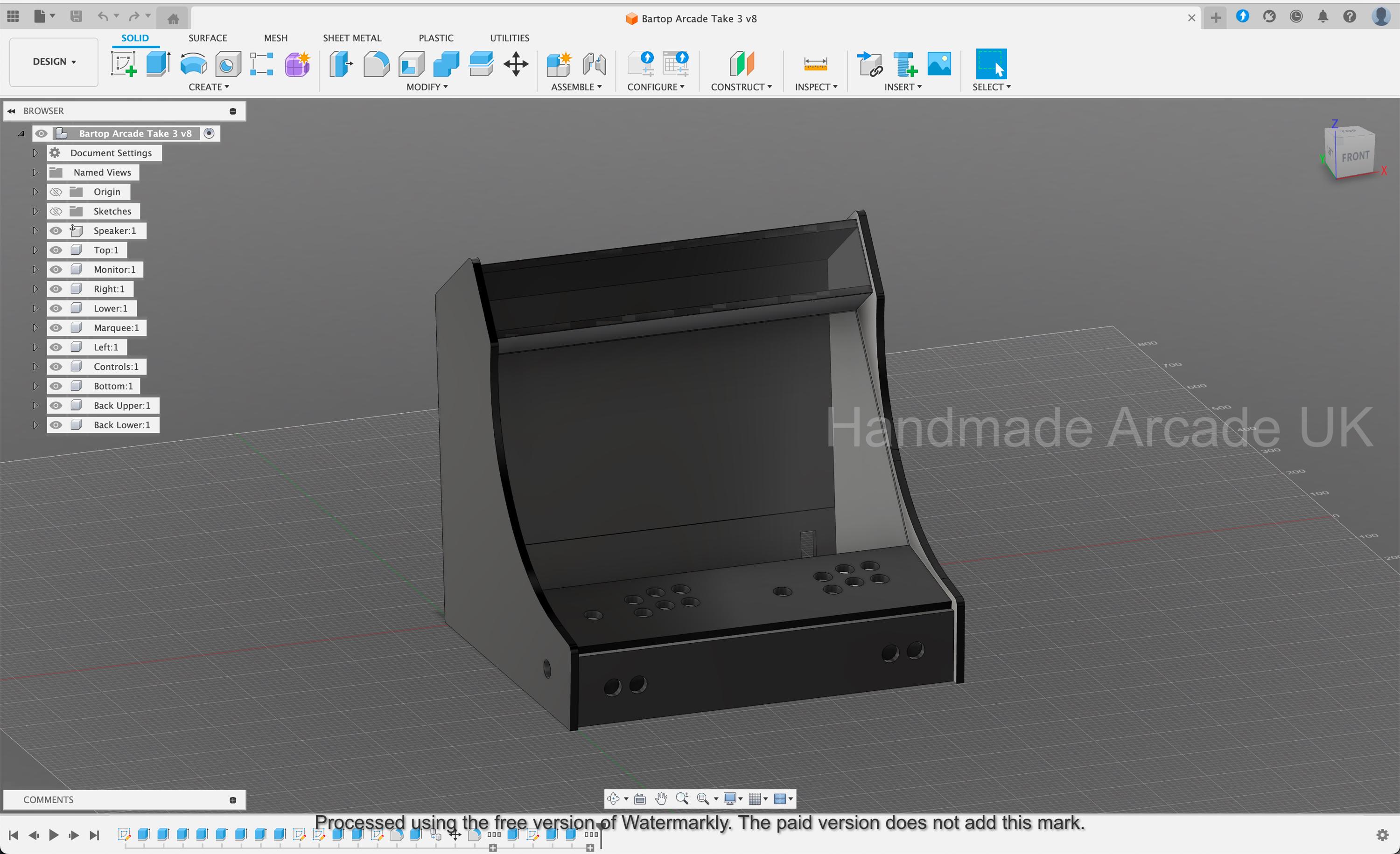
Task: Switch to the SHEET METAL tab
Action: pos(352,38)
